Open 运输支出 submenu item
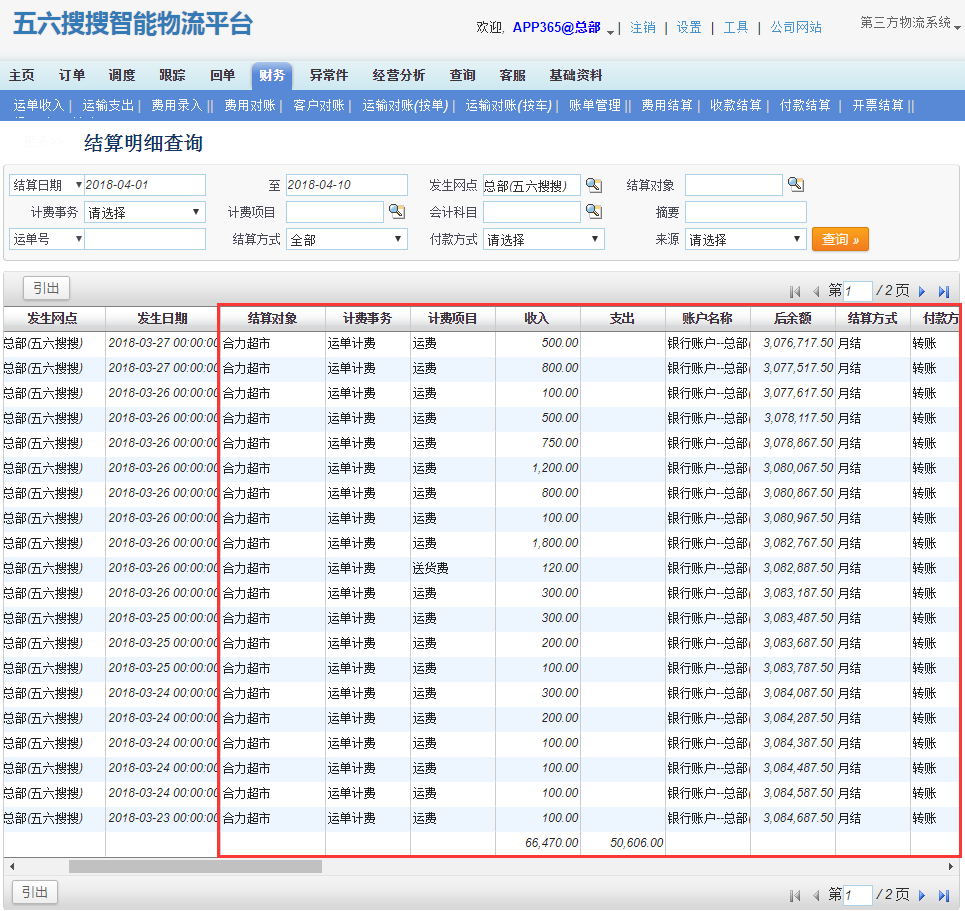This screenshot has height=911, width=965. pos(108,105)
